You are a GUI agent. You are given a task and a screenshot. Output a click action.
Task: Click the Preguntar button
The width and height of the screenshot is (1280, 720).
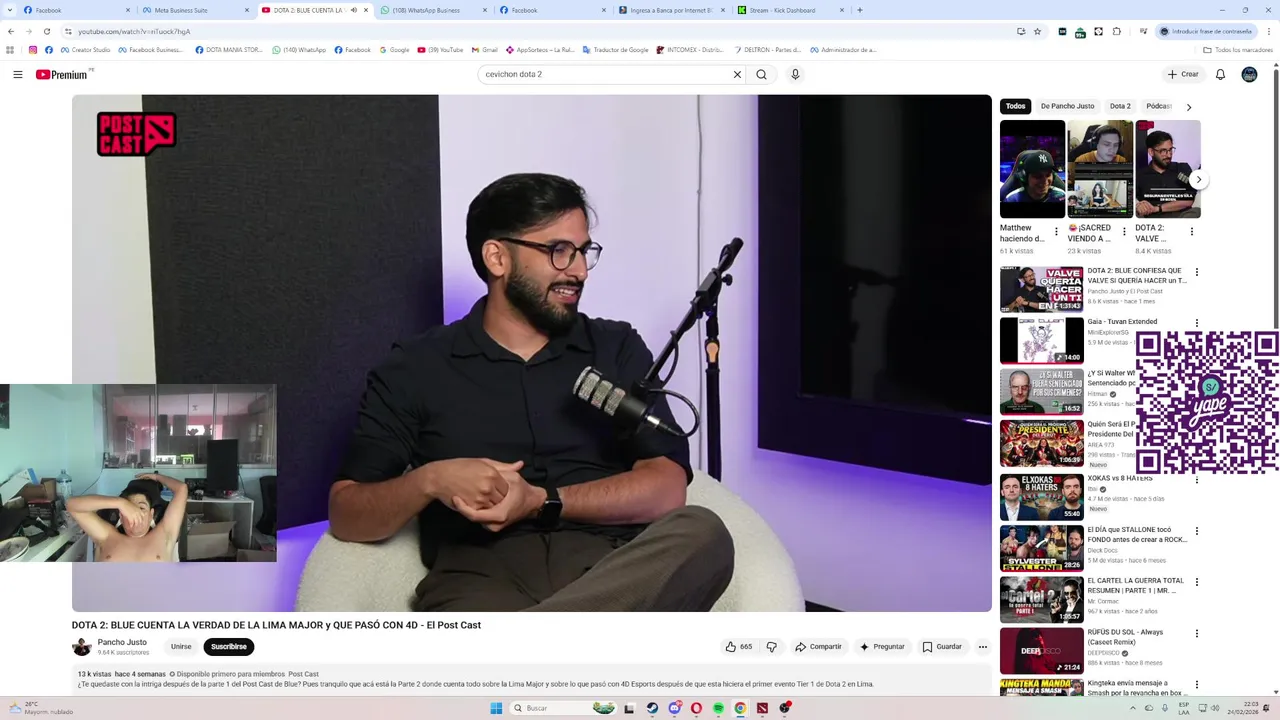click(881, 647)
